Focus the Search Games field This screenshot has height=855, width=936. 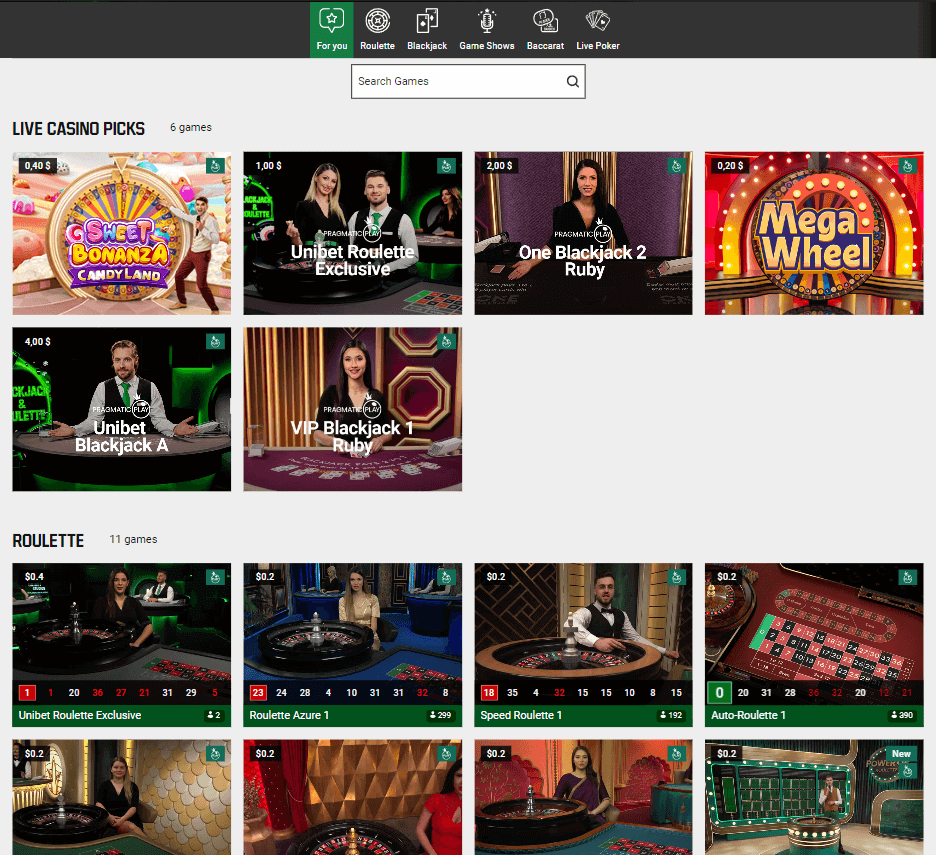(x=468, y=81)
